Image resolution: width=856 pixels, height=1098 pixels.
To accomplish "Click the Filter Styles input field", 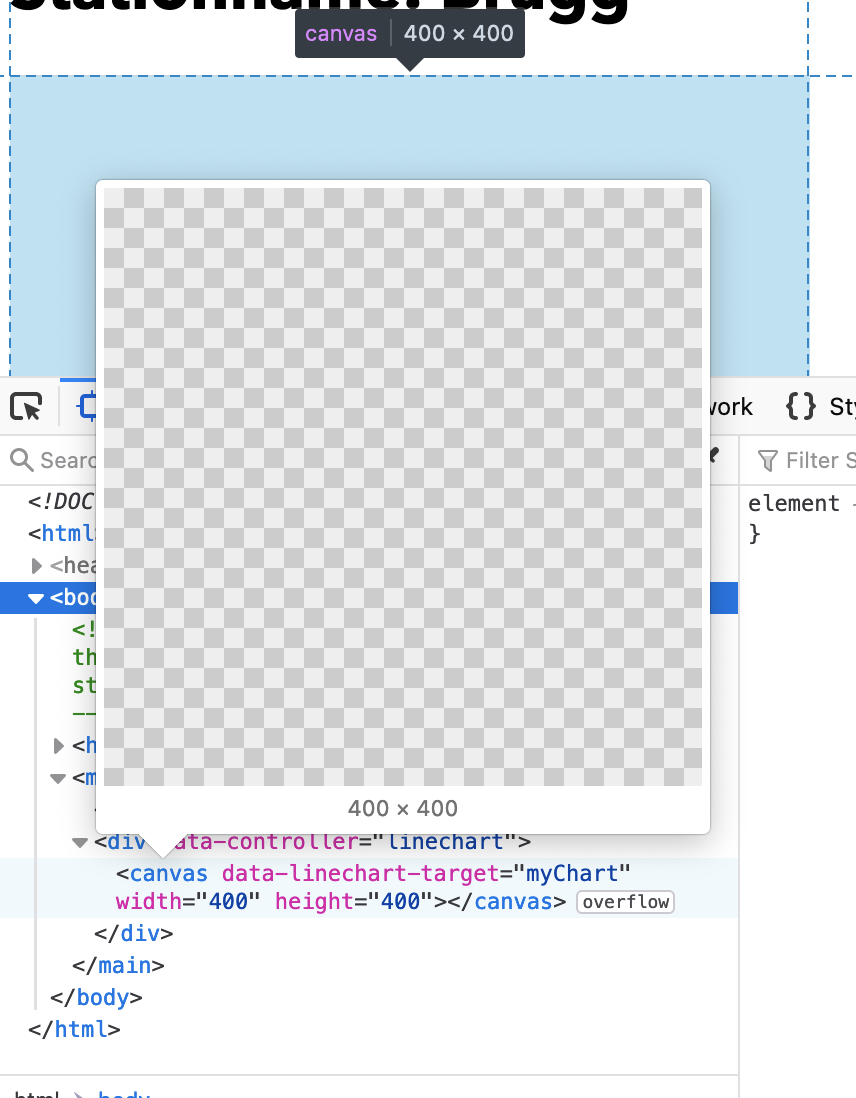I will point(820,461).
